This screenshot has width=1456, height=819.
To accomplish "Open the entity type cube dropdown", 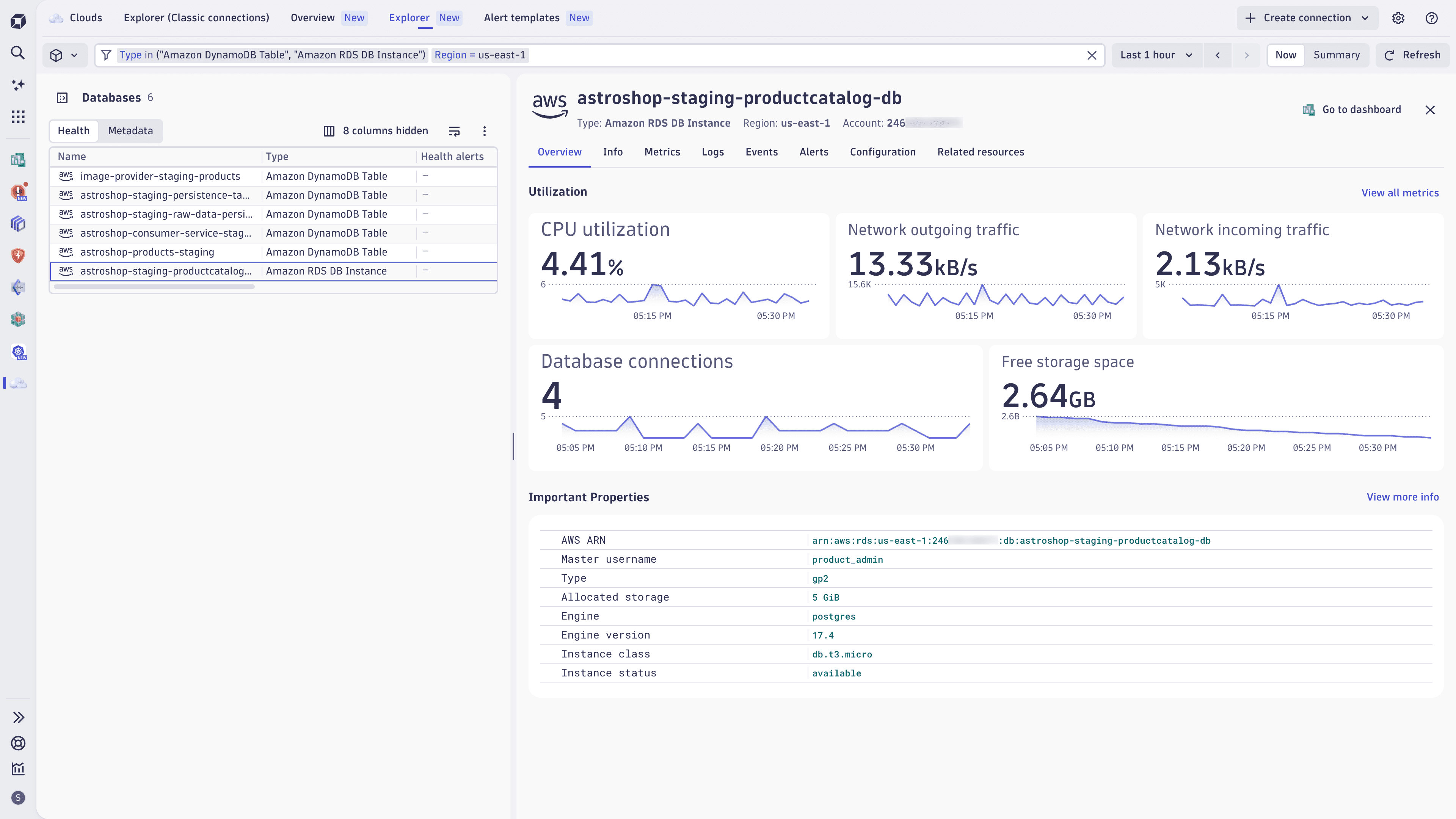I will click(64, 55).
